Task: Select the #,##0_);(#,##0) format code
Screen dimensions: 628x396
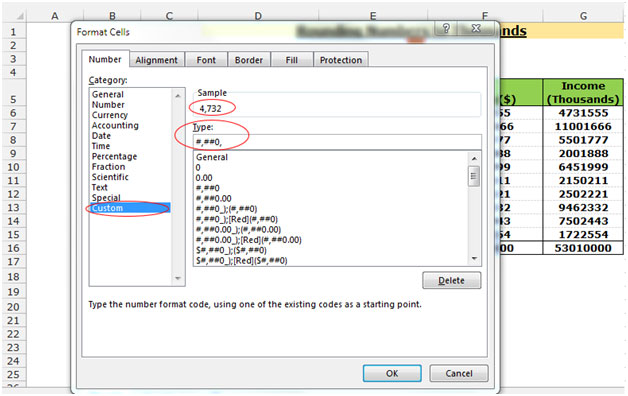Action: (226, 209)
